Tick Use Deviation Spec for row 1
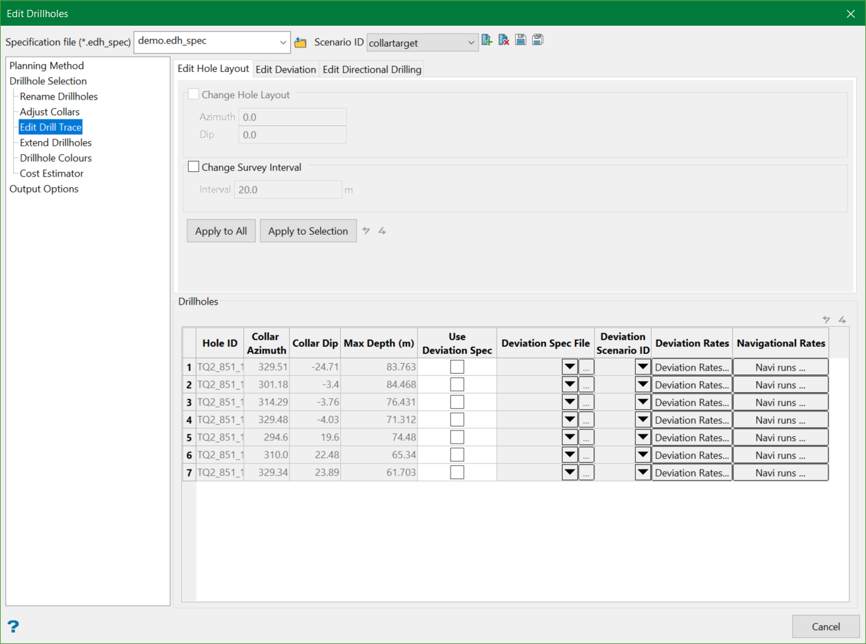Viewport: 866px width, 644px height. point(457,367)
